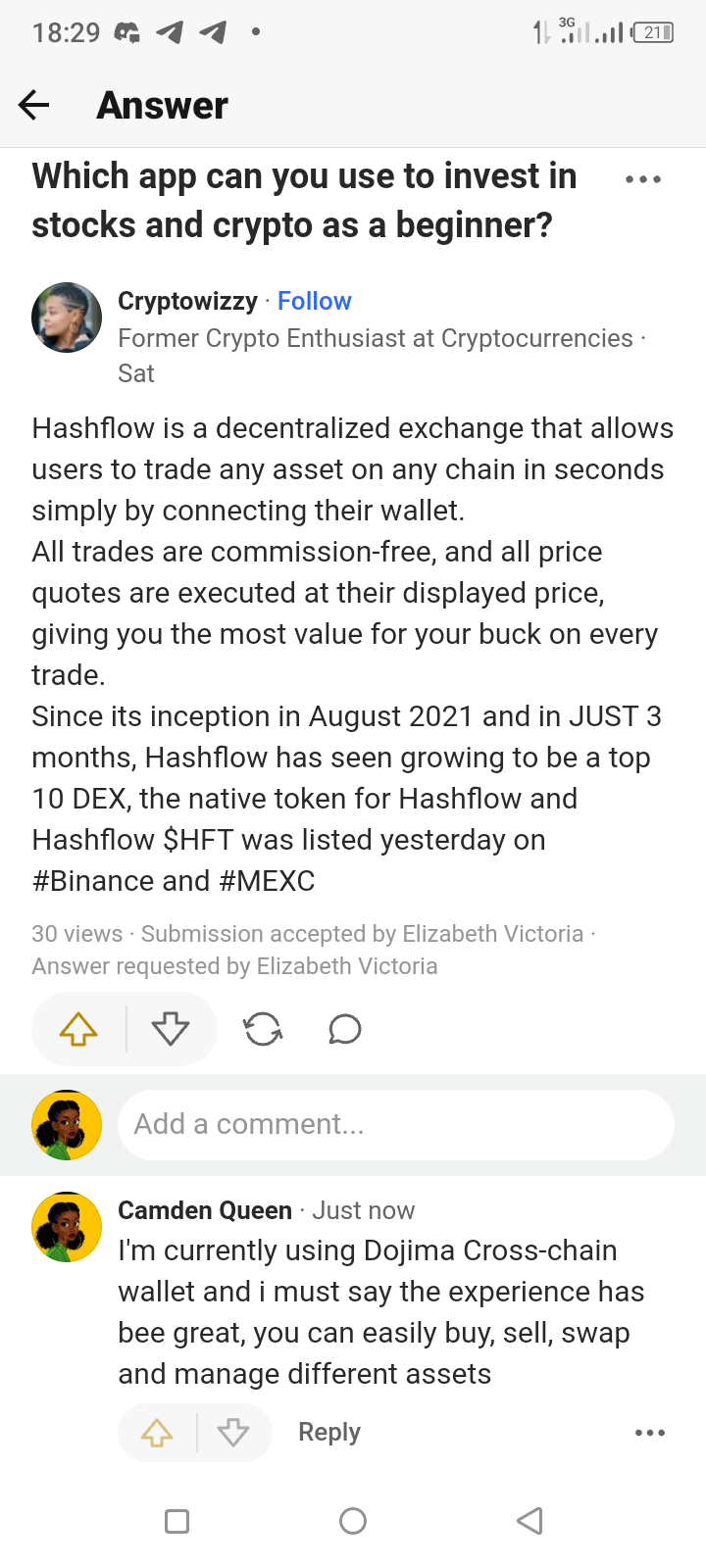Tap the Android back triangle button

click(529, 1521)
